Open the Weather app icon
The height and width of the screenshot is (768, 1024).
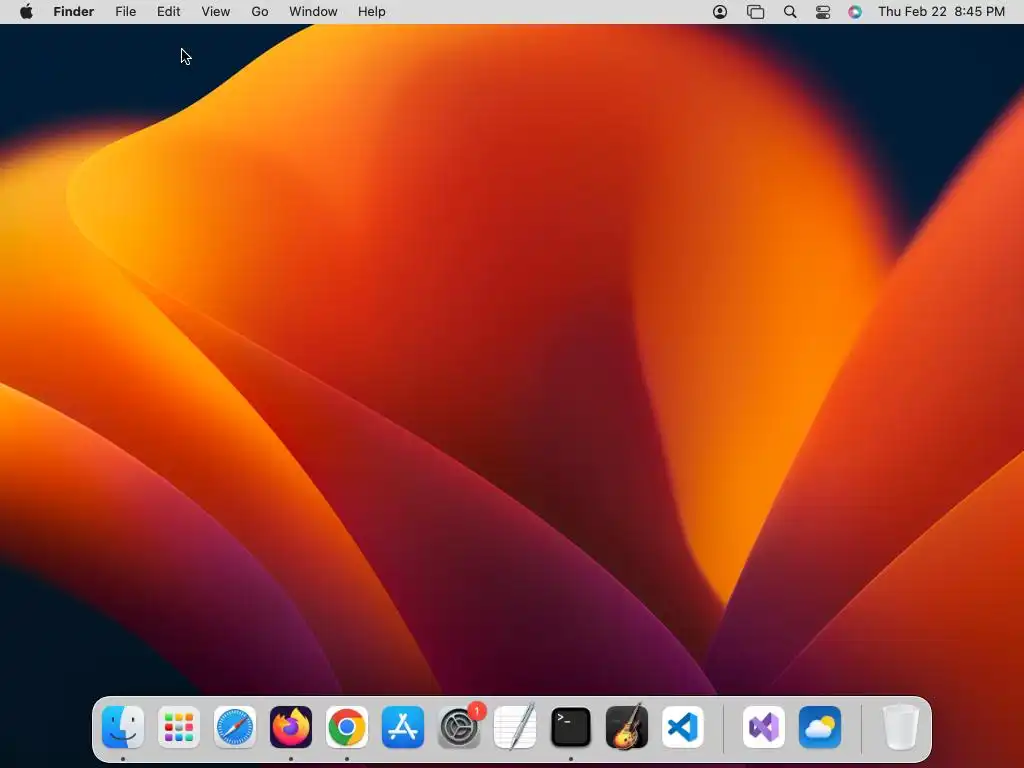(x=820, y=727)
